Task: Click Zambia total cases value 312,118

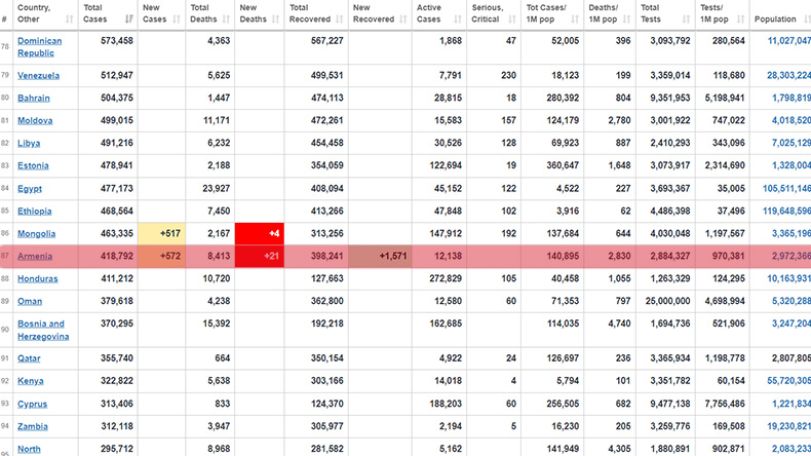Action: tap(116, 426)
